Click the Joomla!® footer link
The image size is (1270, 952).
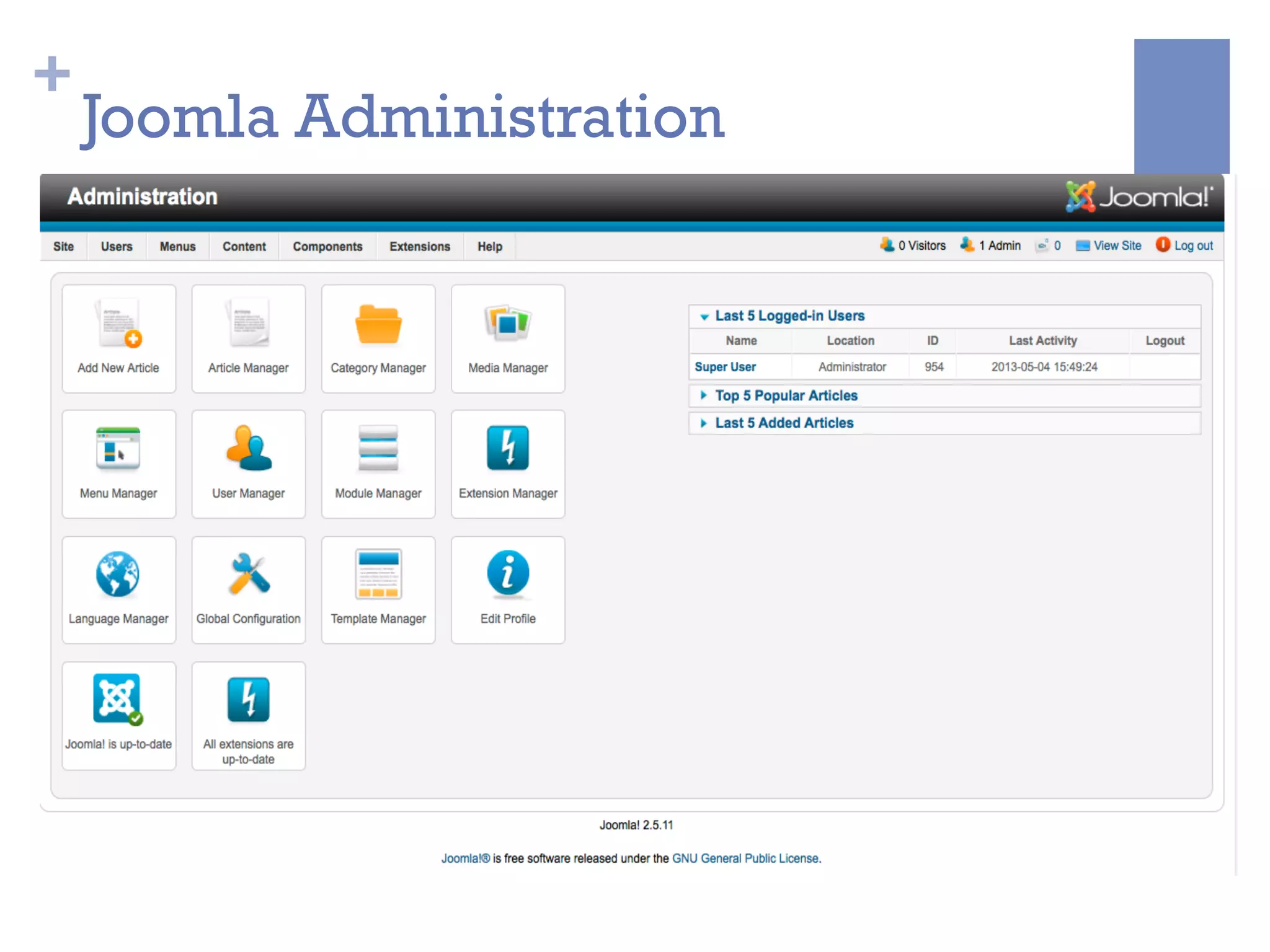[x=466, y=858]
